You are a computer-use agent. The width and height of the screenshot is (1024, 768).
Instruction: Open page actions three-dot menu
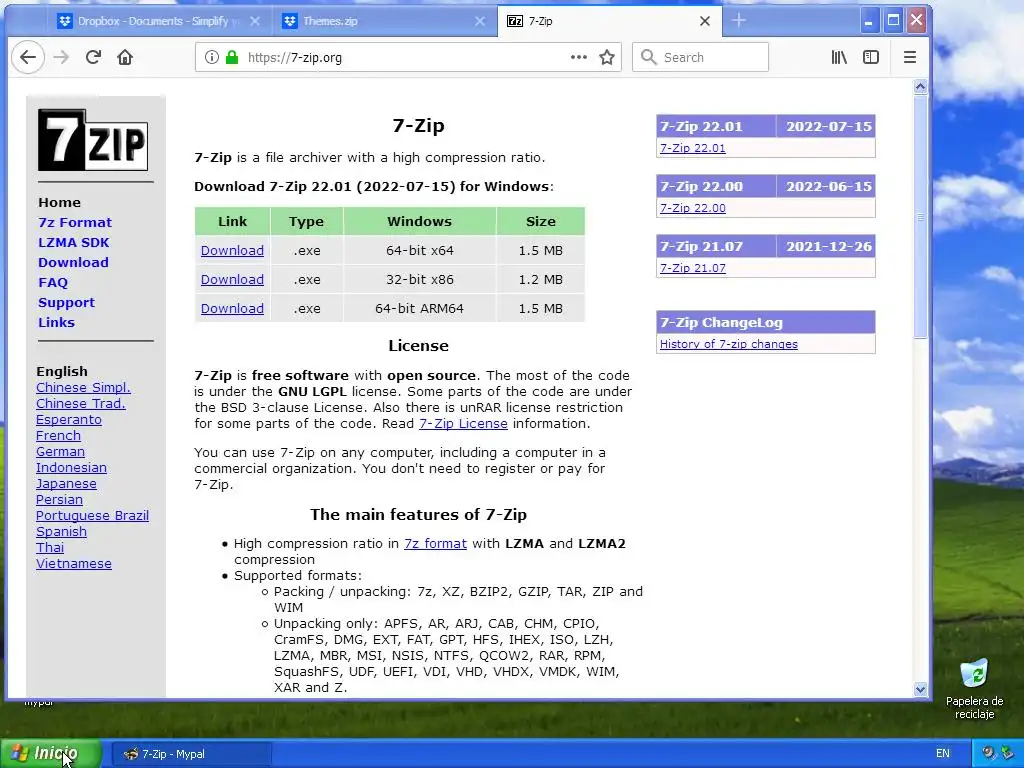pyautogui.click(x=579, y=57)
